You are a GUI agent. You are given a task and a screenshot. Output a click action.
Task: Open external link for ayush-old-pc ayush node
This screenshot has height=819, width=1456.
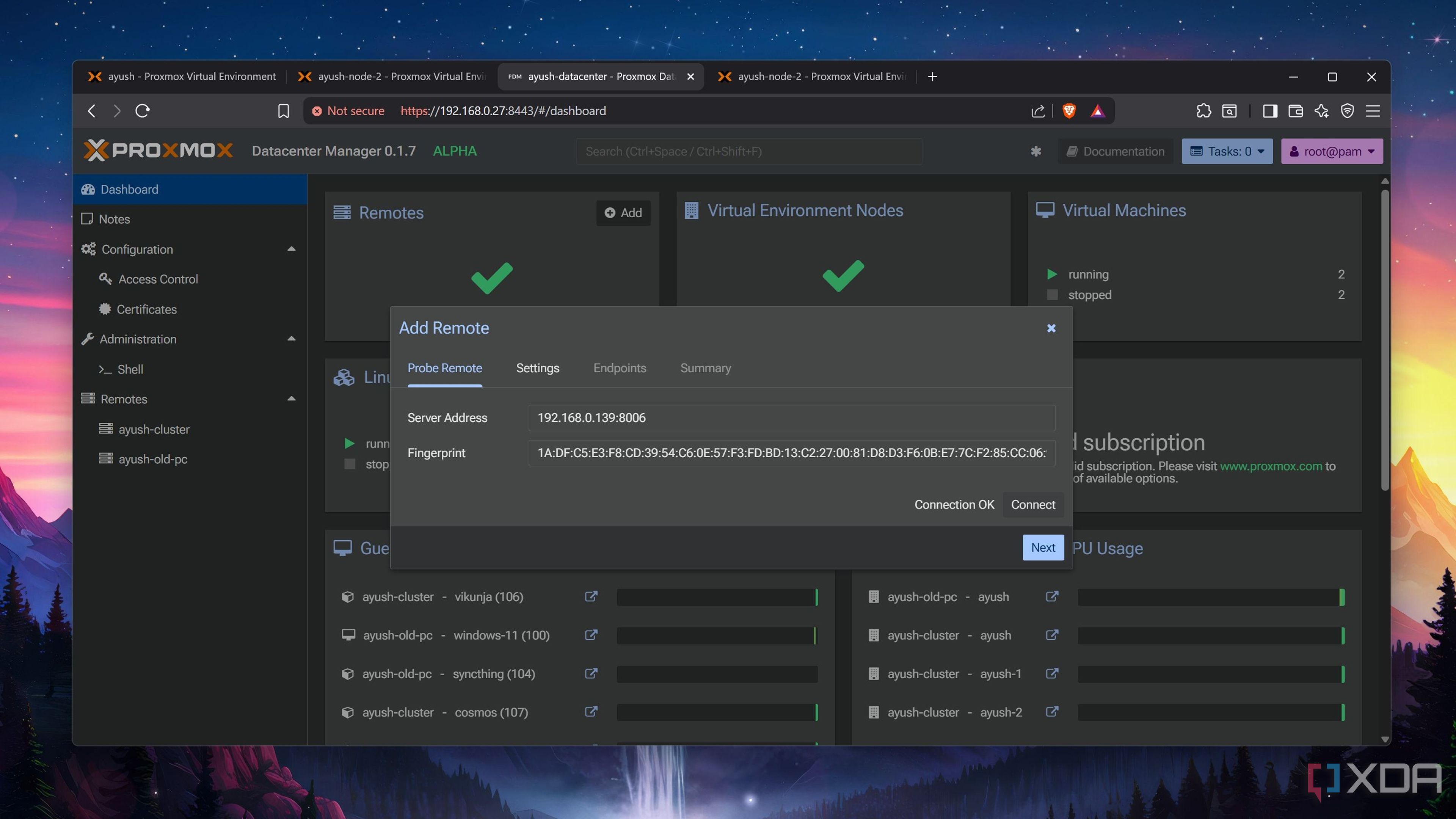[x=1052, y=597]
